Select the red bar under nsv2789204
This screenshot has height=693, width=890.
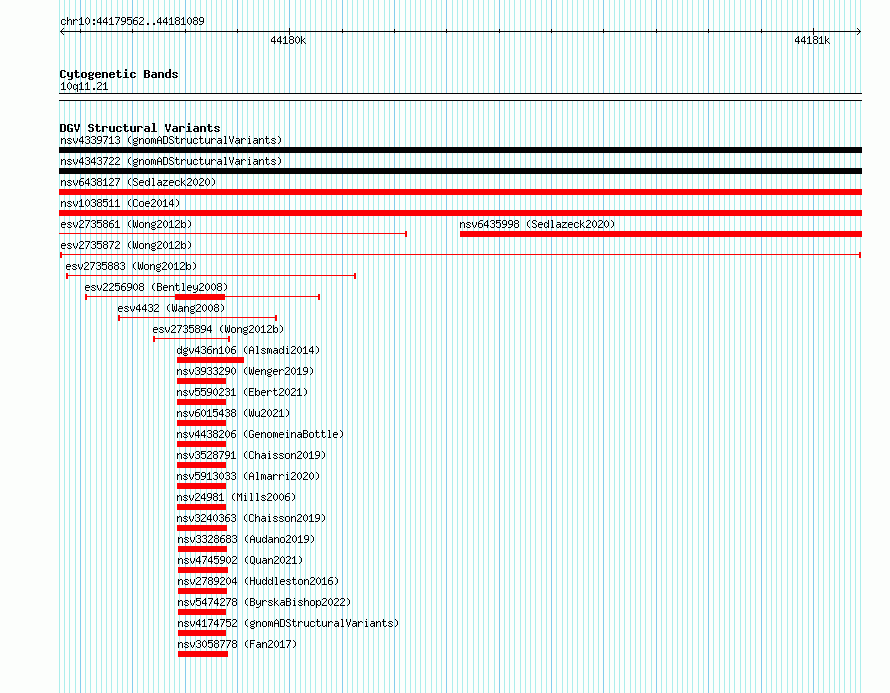tap(203, 591)
